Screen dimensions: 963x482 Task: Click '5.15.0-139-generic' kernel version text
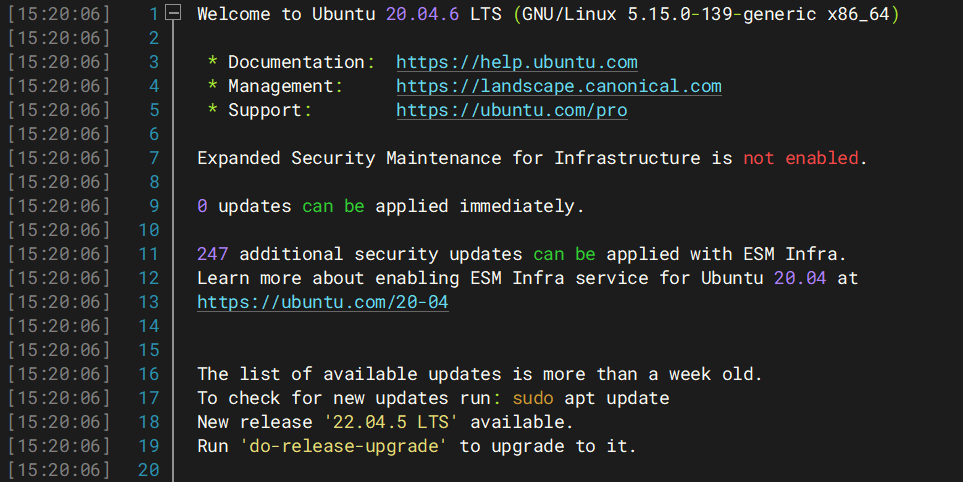[x=722, y=14]
